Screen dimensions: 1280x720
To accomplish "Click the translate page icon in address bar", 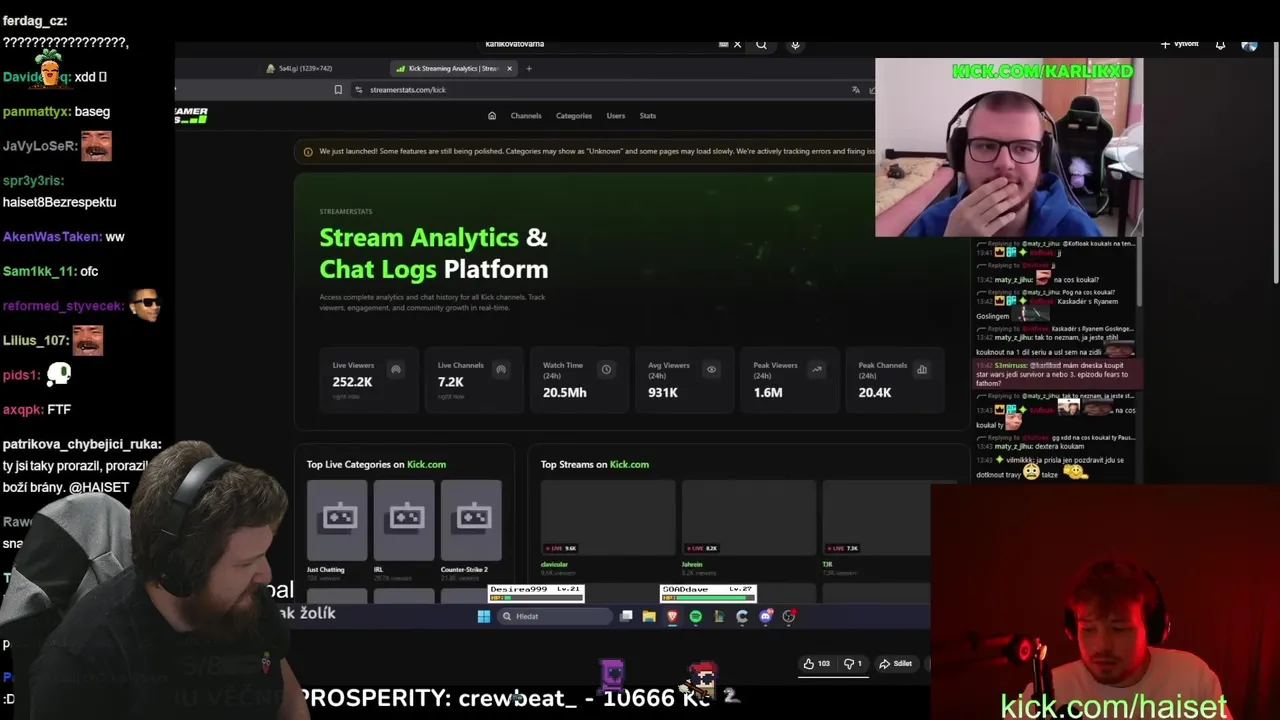I will click(855, 90).
